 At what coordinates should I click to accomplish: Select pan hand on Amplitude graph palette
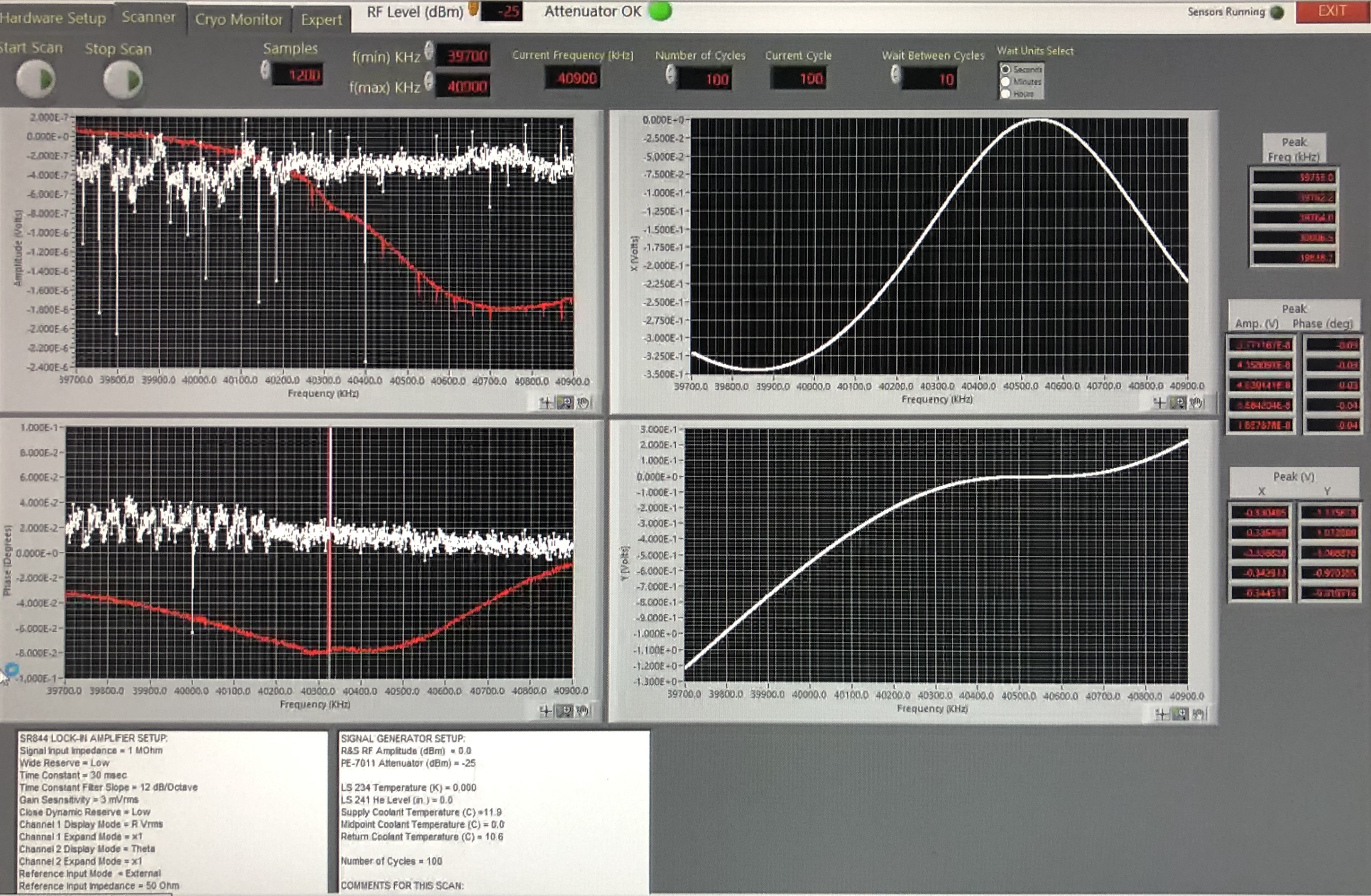pyautogui.click(x=583, y=403)
